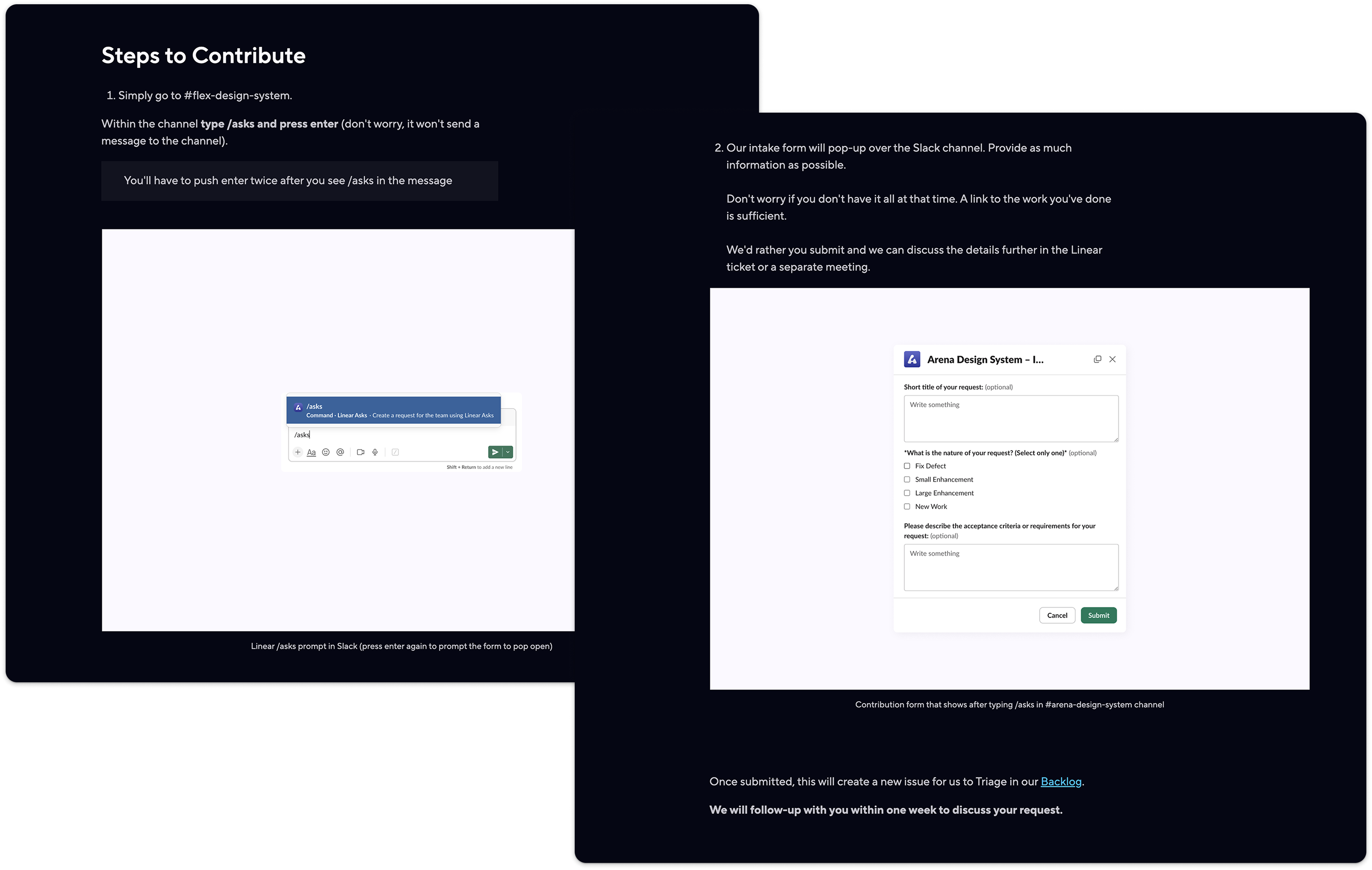Open the send options dropdown arrow
This screenshot has height=870, width=1372.
[x=508, y=452]
